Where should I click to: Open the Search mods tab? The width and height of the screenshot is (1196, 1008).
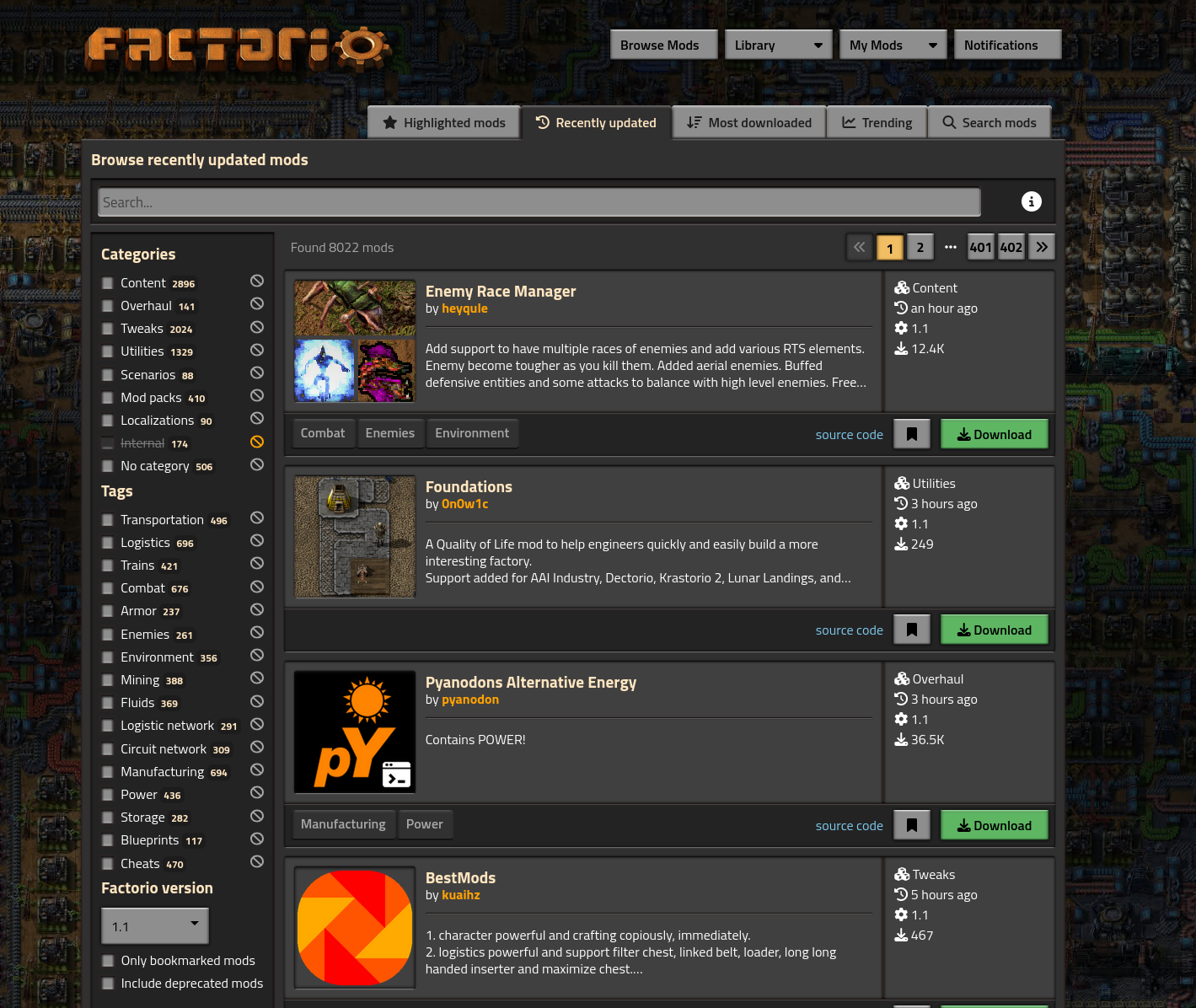point(990,122)
